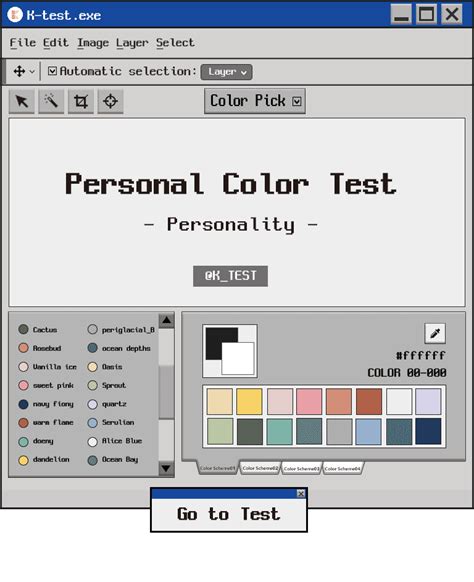
Task: Select the navy fiony color radio
Action: [23, 404]
